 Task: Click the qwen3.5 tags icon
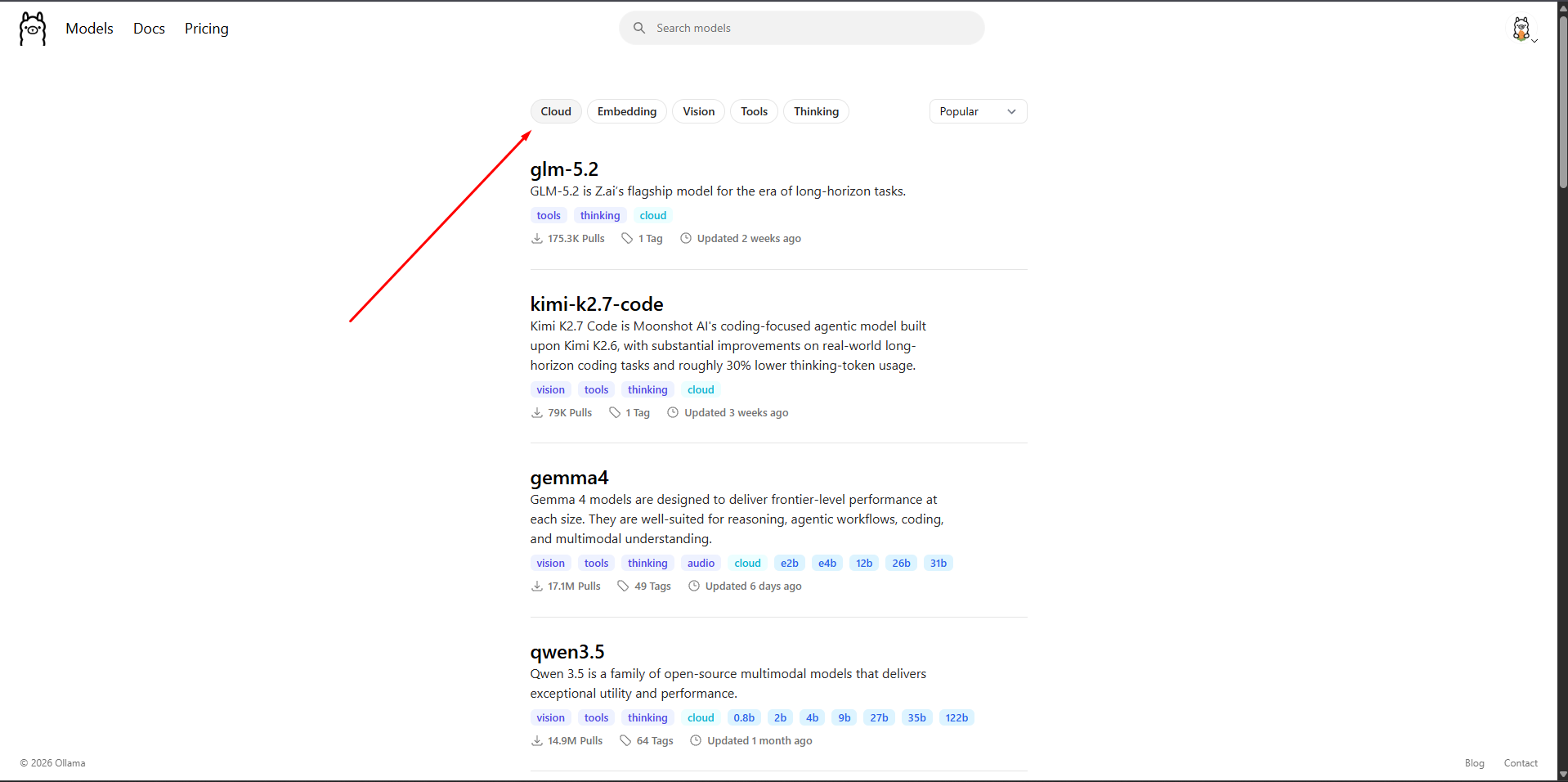click(x=625, y=741)
